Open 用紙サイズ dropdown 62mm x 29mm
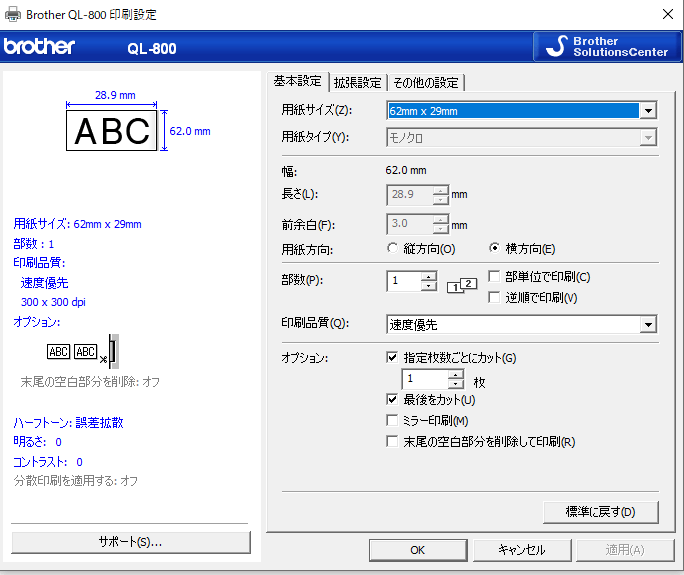The image size is (684, 575). 521,111
